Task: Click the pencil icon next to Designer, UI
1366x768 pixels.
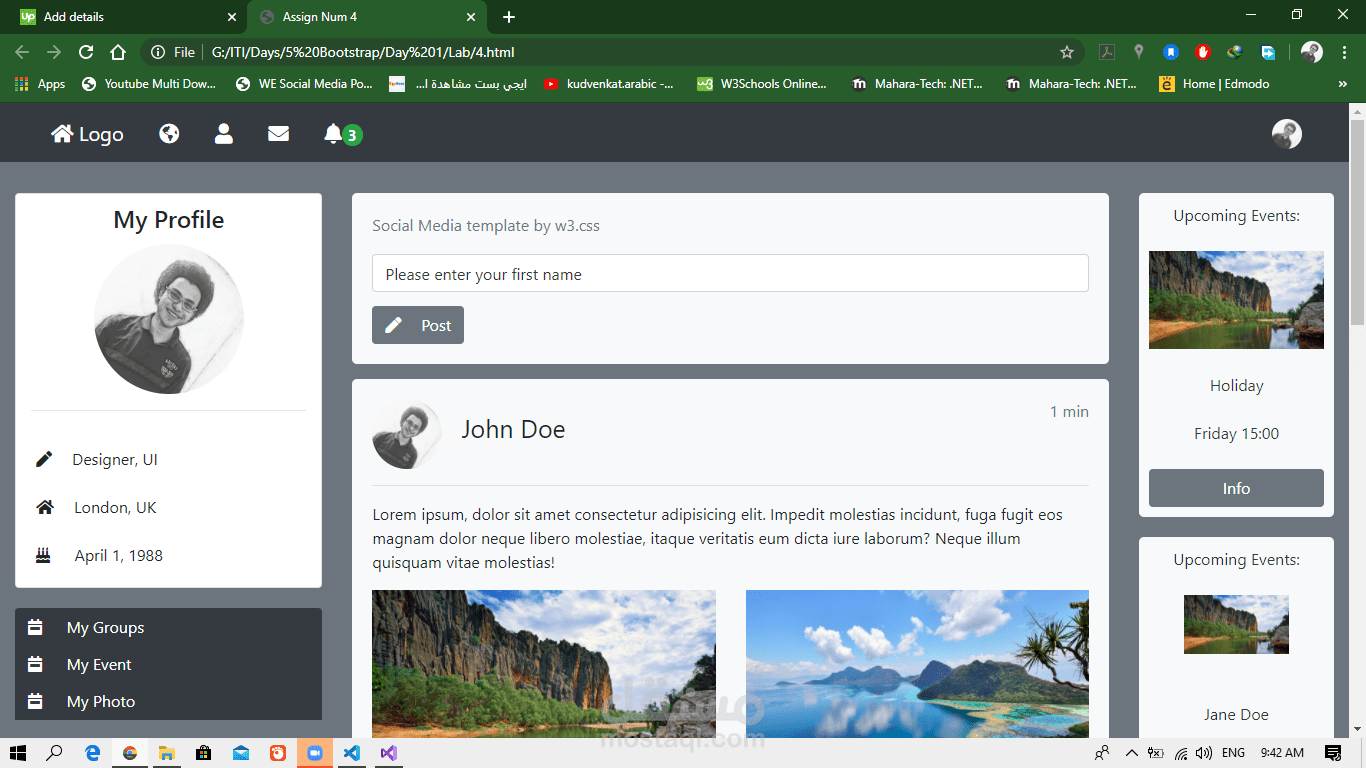Action: tap(44, 459)
